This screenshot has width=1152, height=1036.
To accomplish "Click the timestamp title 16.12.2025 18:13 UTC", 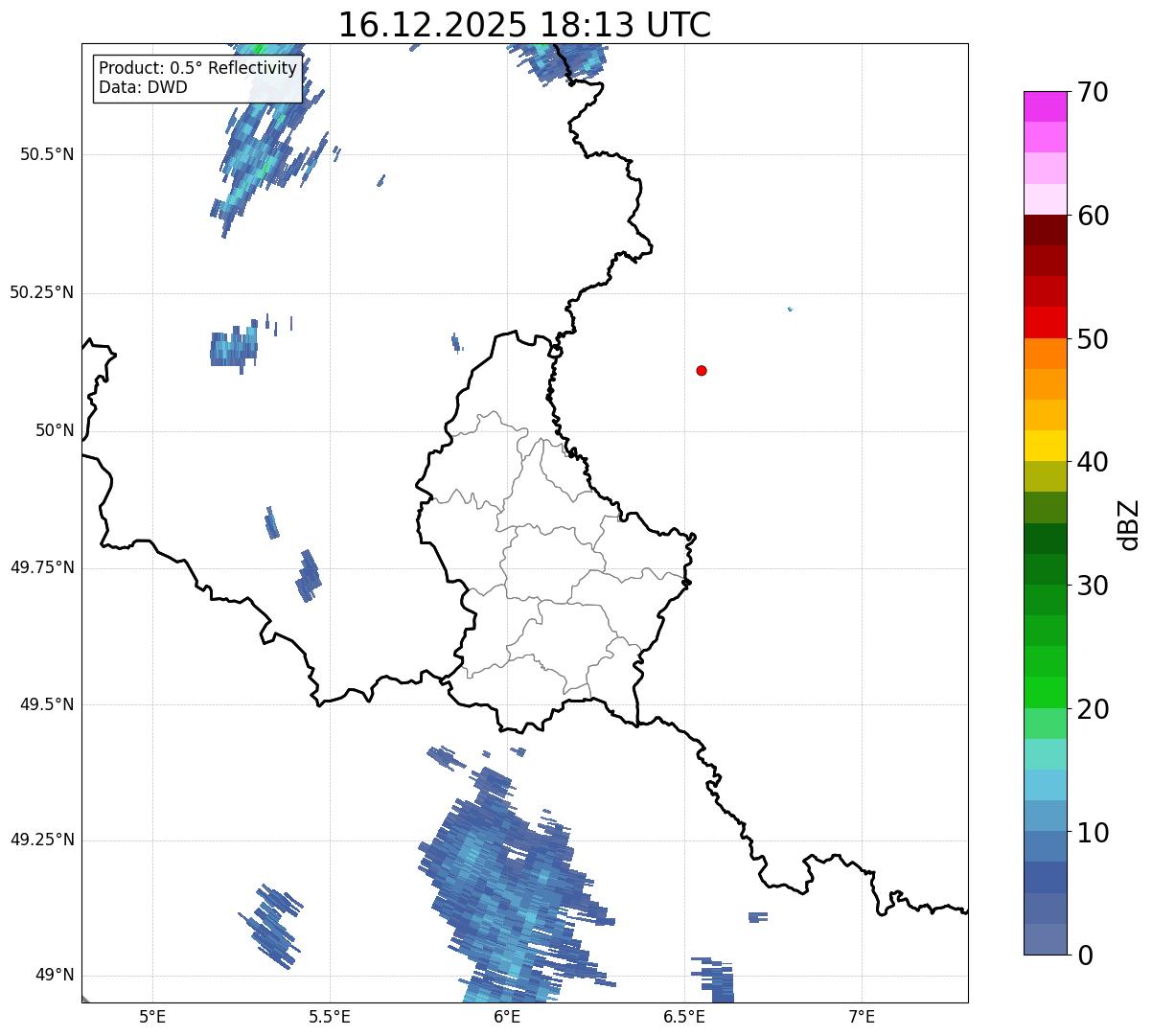I will point(524,25).
